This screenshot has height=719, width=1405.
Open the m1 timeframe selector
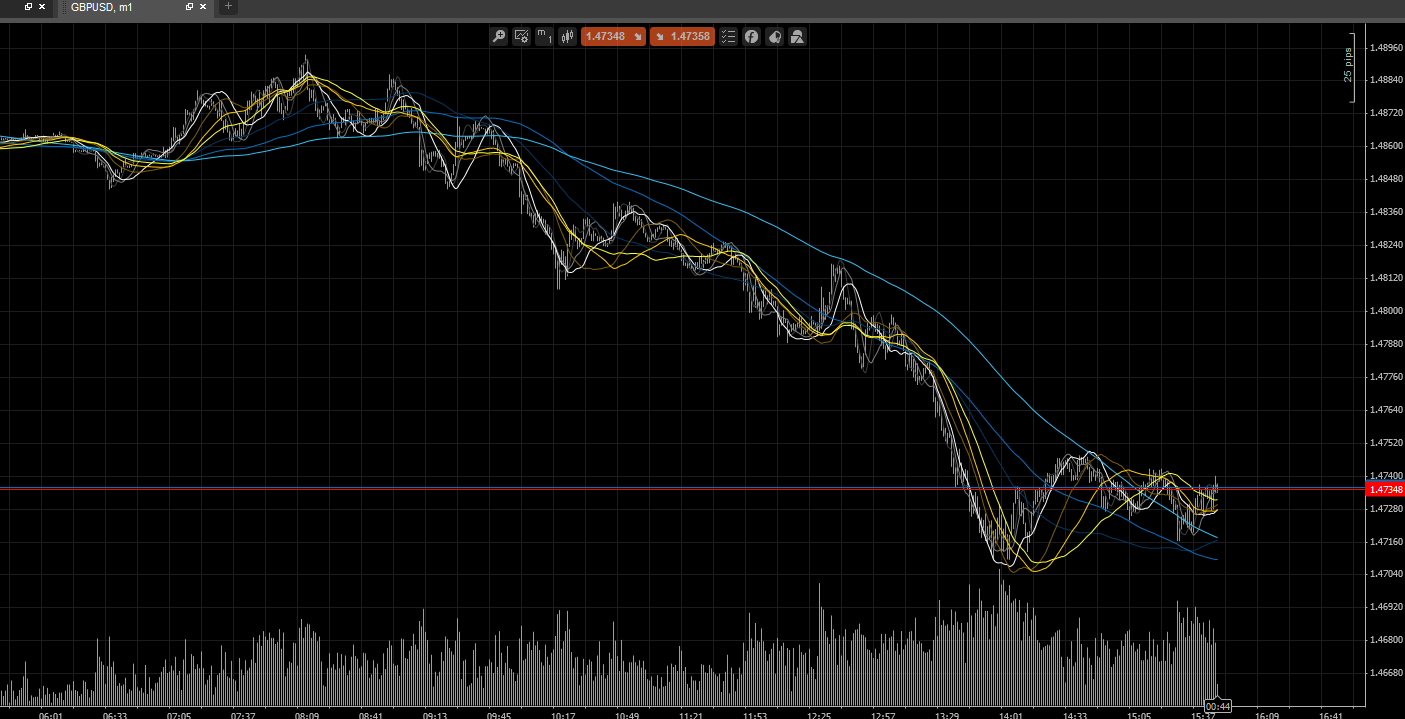544,36
